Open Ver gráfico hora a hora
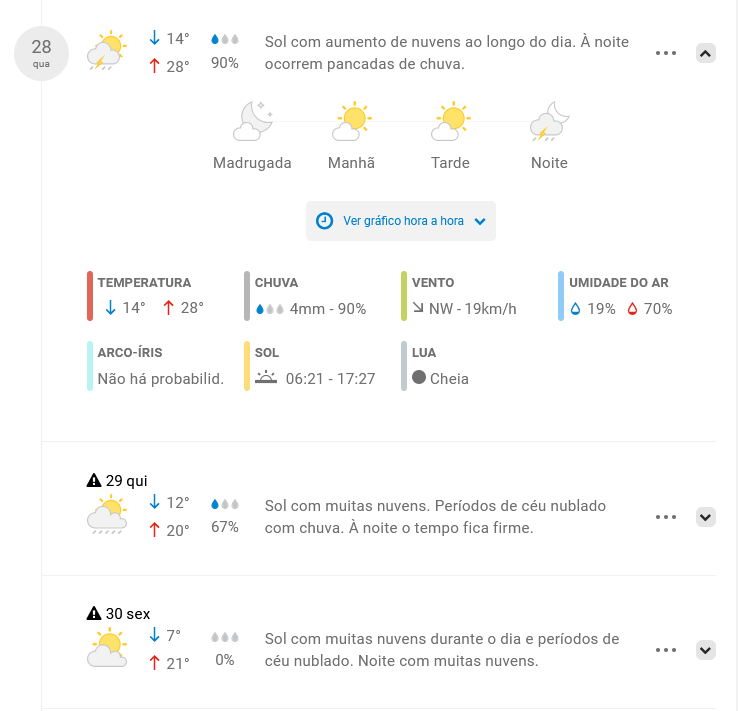Screen dimensions: 738x711 point(401,221)
